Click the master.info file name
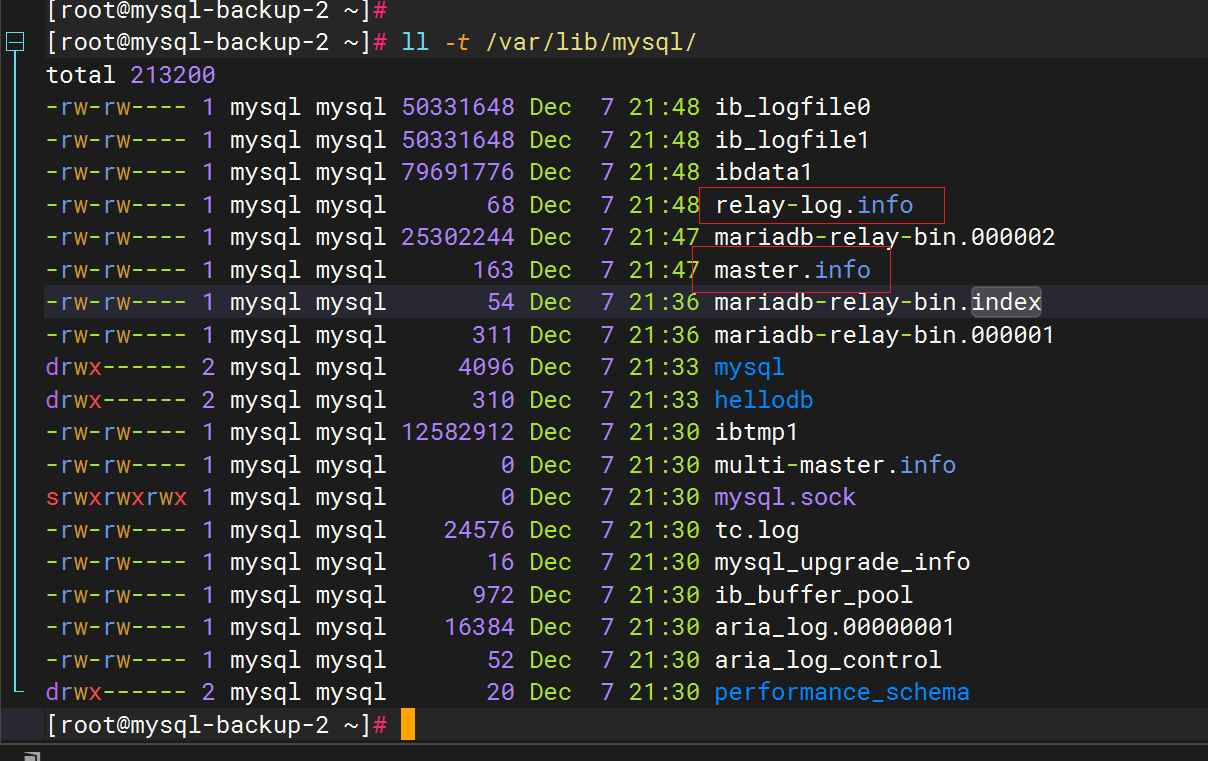 click(793, 270)
